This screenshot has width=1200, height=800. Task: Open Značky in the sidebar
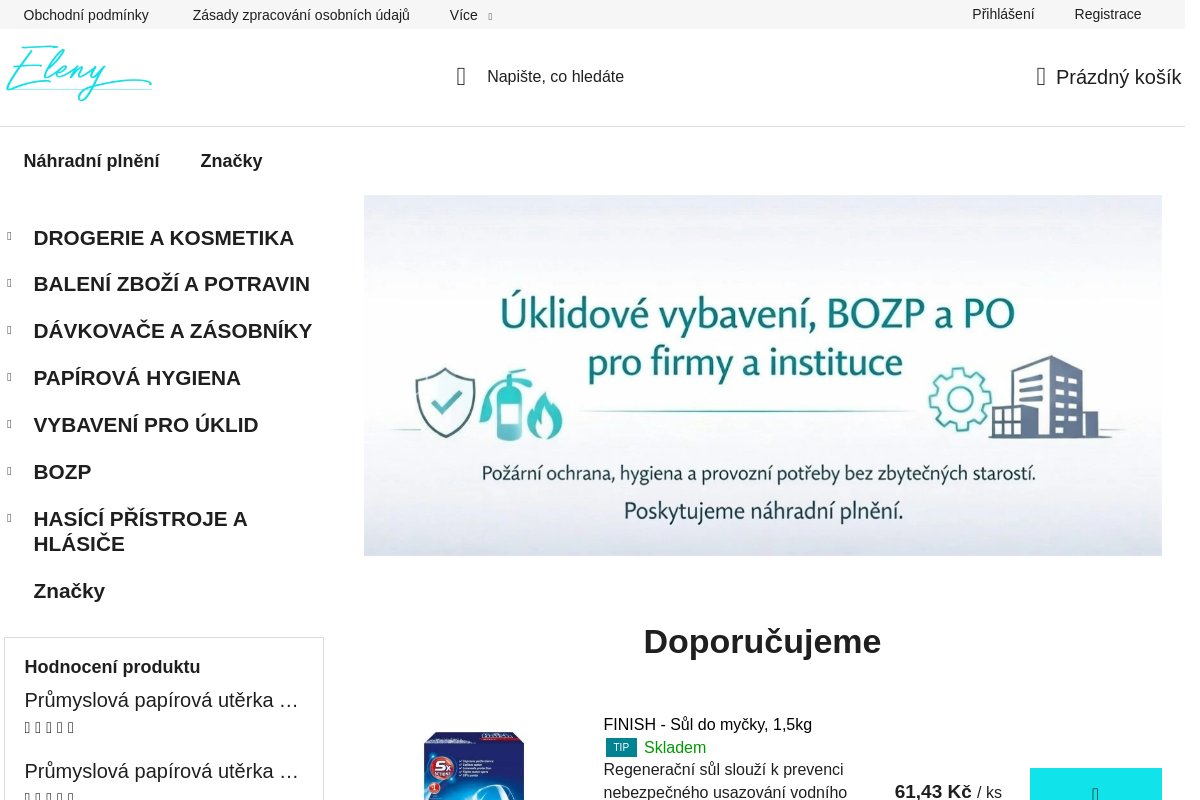click(69, 591)
